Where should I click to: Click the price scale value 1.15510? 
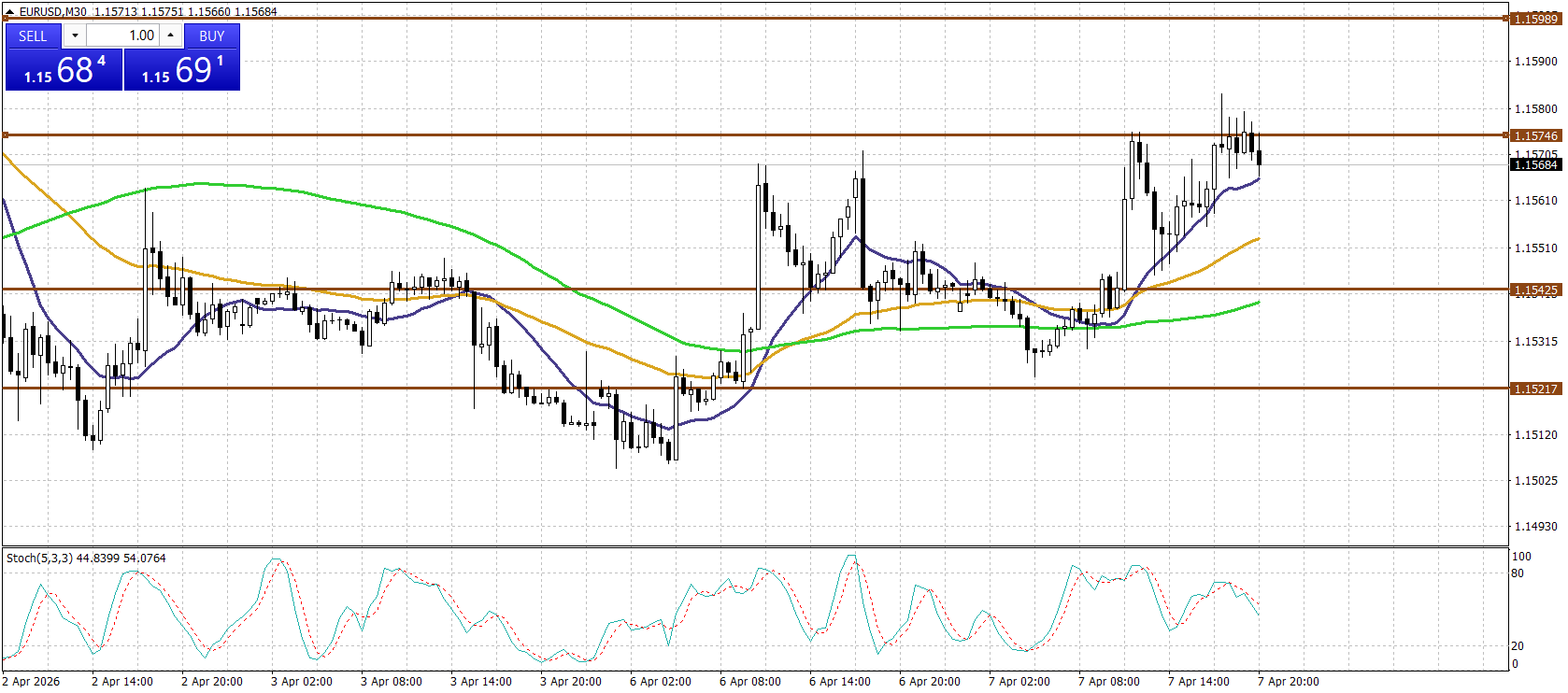1535,247
